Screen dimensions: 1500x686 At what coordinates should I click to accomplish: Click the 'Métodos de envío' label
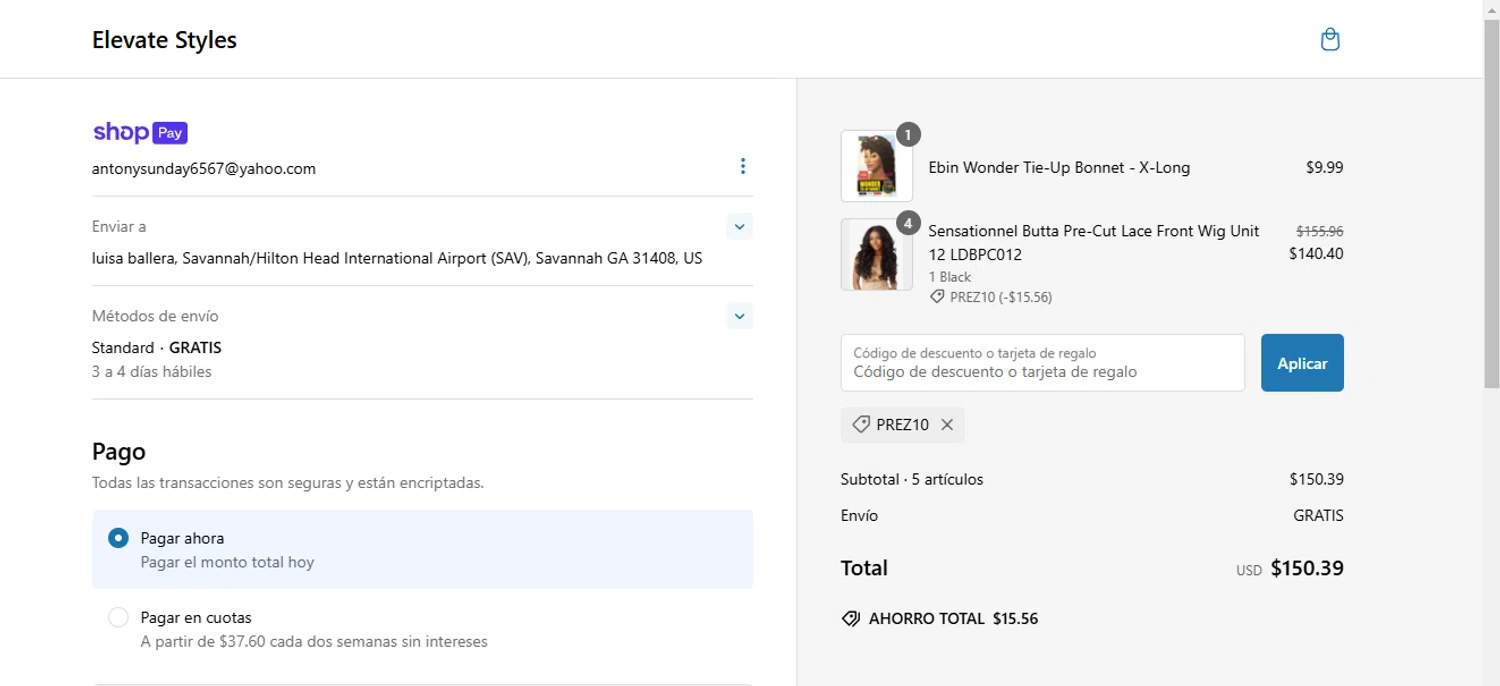[x=155, y=316]
